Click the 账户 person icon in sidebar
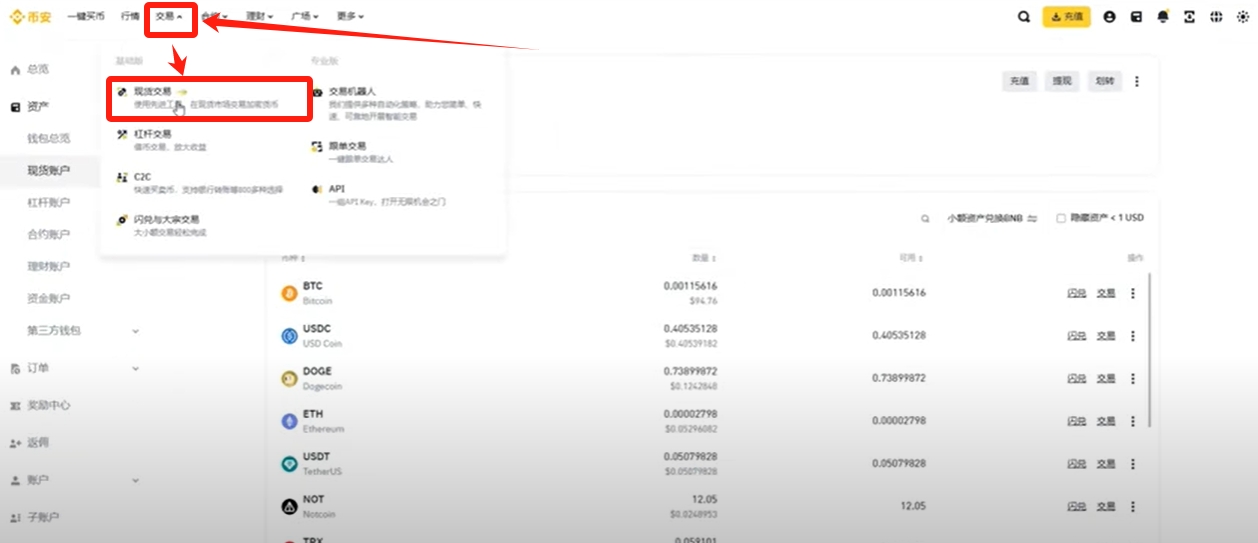 [15, 480]
